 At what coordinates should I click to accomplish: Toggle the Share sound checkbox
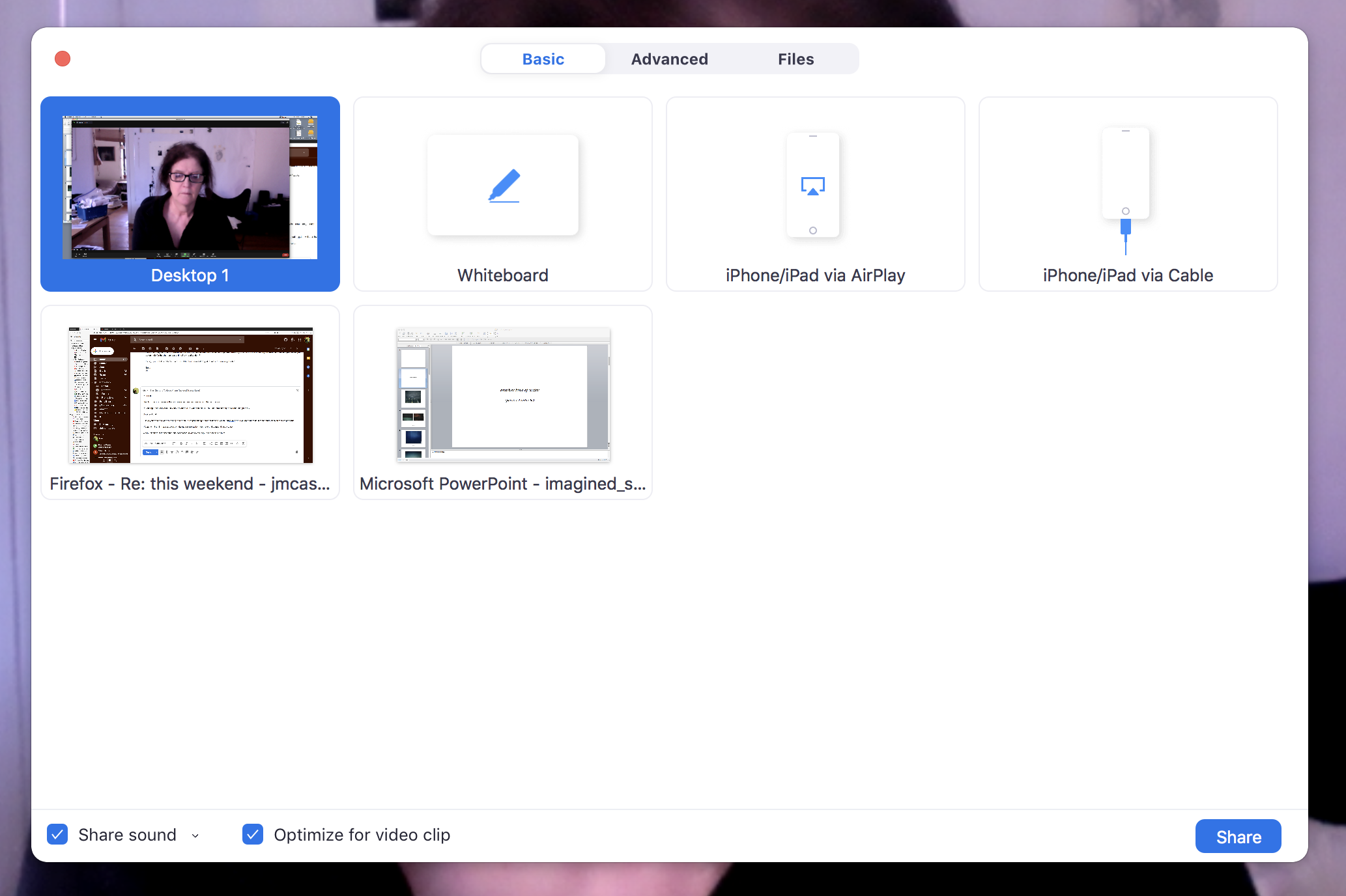(x=57, y=834)
